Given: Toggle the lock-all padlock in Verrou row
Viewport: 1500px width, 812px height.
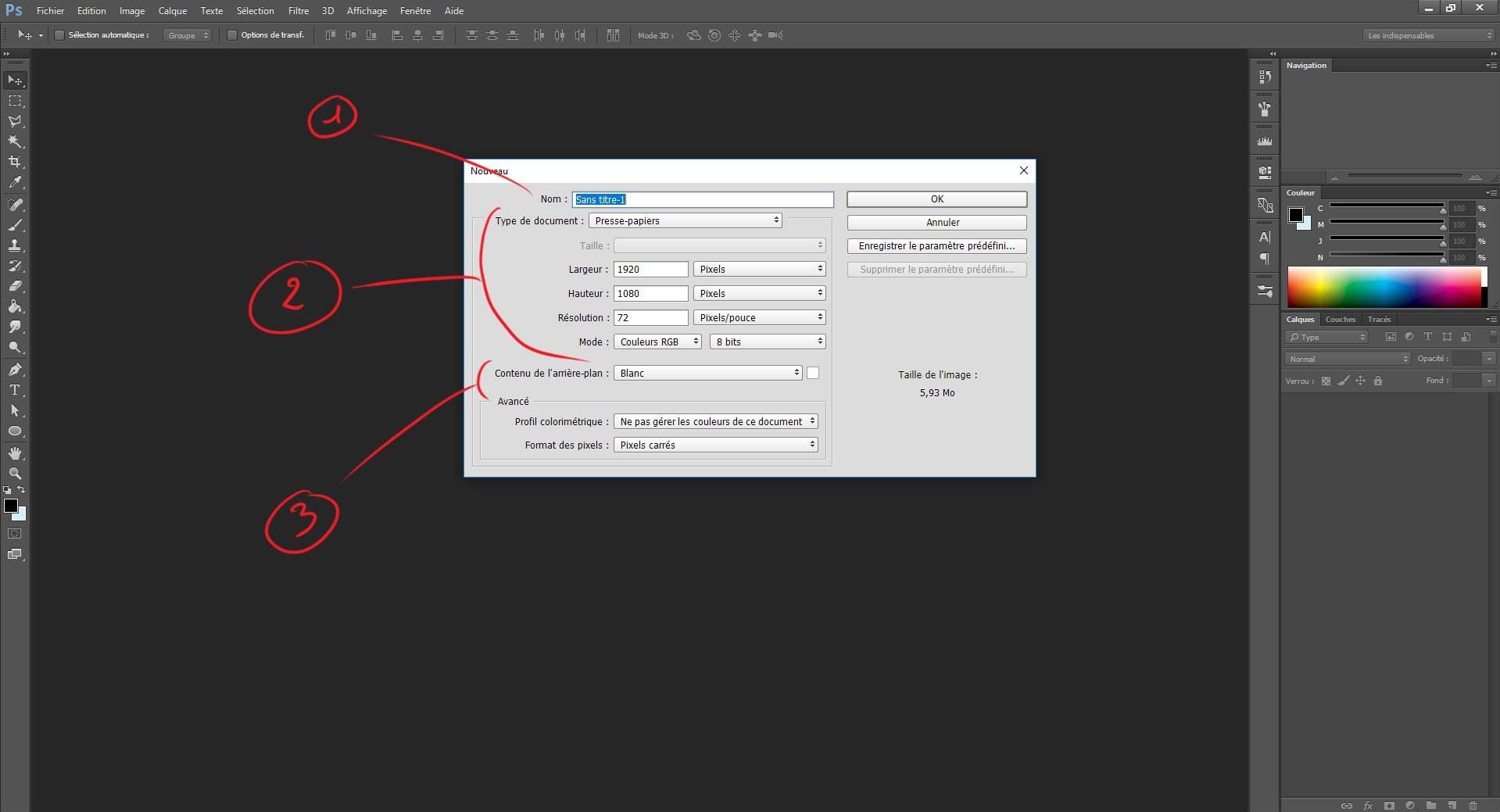Looking at the screenshot, I should pyautogui.click(x=1378, y=381).
